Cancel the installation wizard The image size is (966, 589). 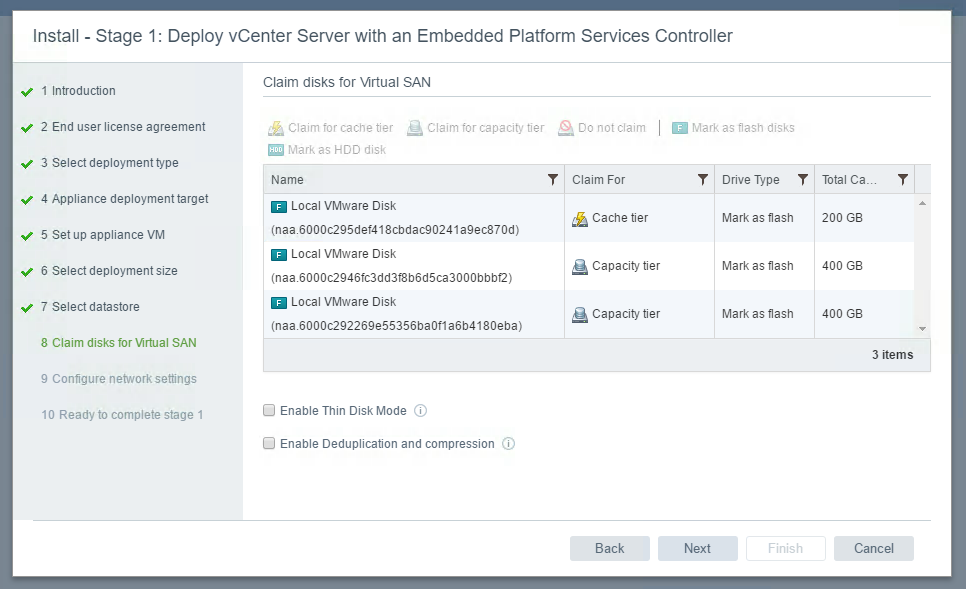[874, 548]
